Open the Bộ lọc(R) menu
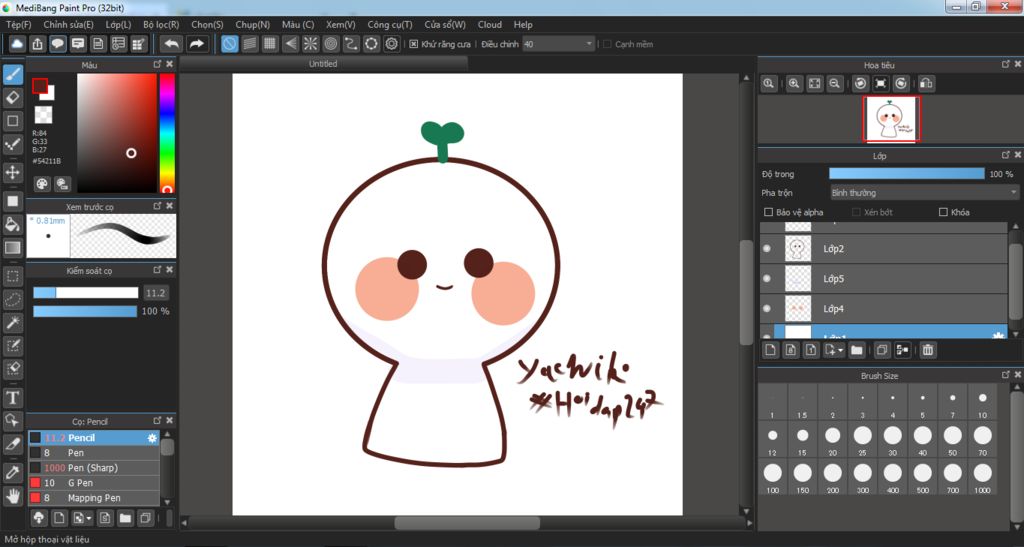This screenshot has width=1024, height=547. click(x=161, y=24)
